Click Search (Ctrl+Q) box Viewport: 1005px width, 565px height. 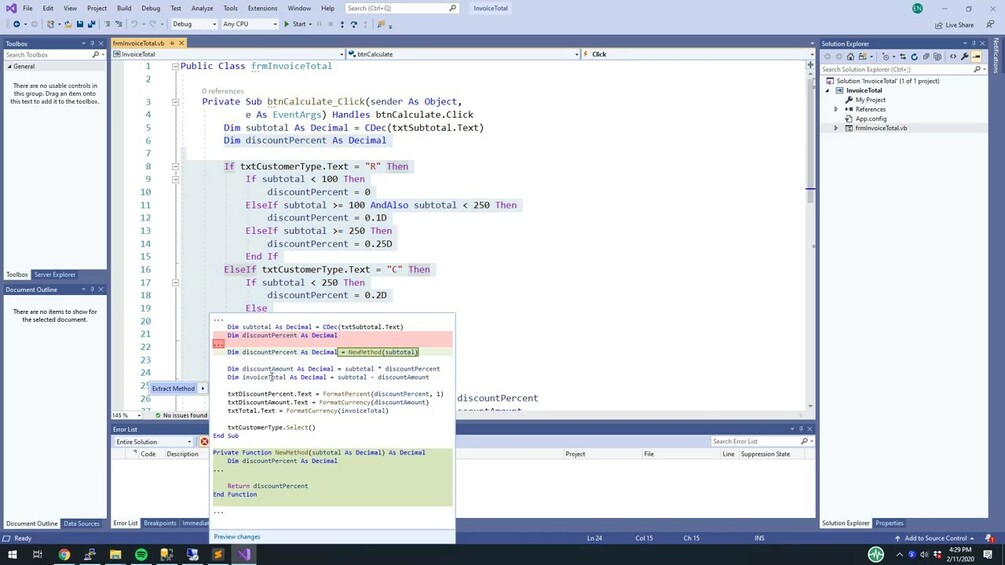coord(402,8)
